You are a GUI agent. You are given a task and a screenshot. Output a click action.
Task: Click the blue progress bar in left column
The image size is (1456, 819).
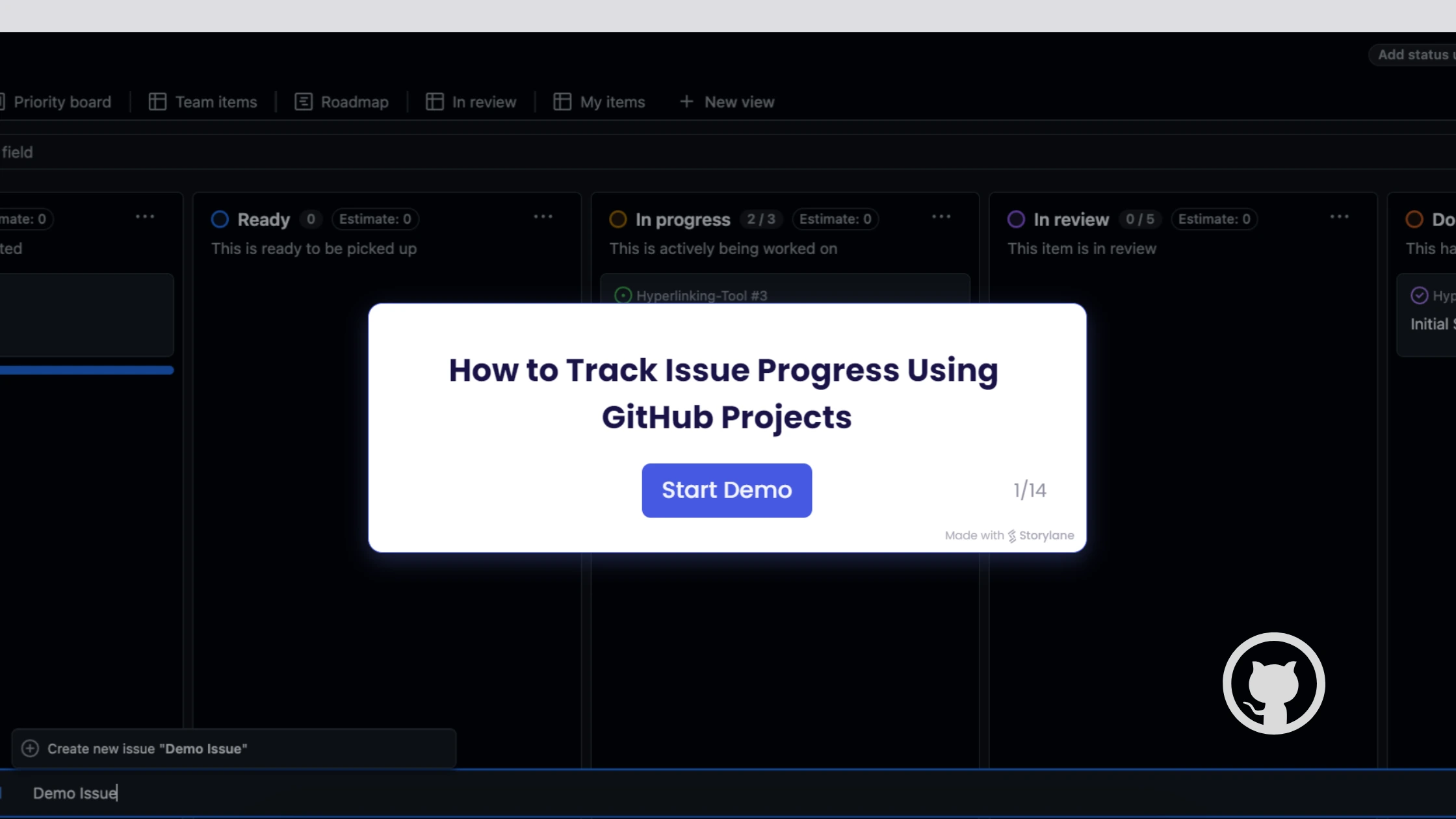(x=84, y=370)
